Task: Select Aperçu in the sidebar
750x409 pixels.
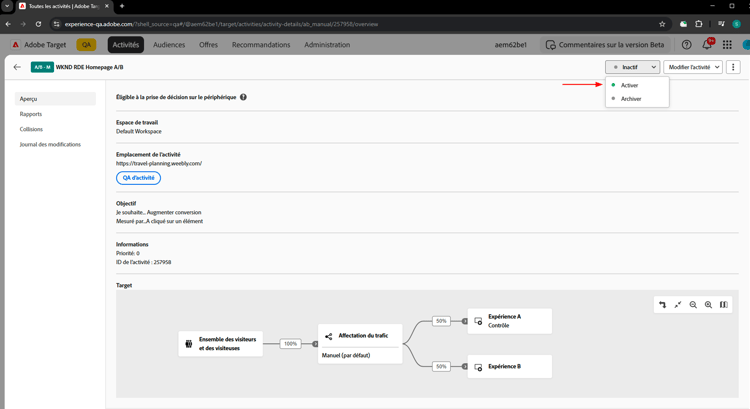Action: click(x=55, y=99)
